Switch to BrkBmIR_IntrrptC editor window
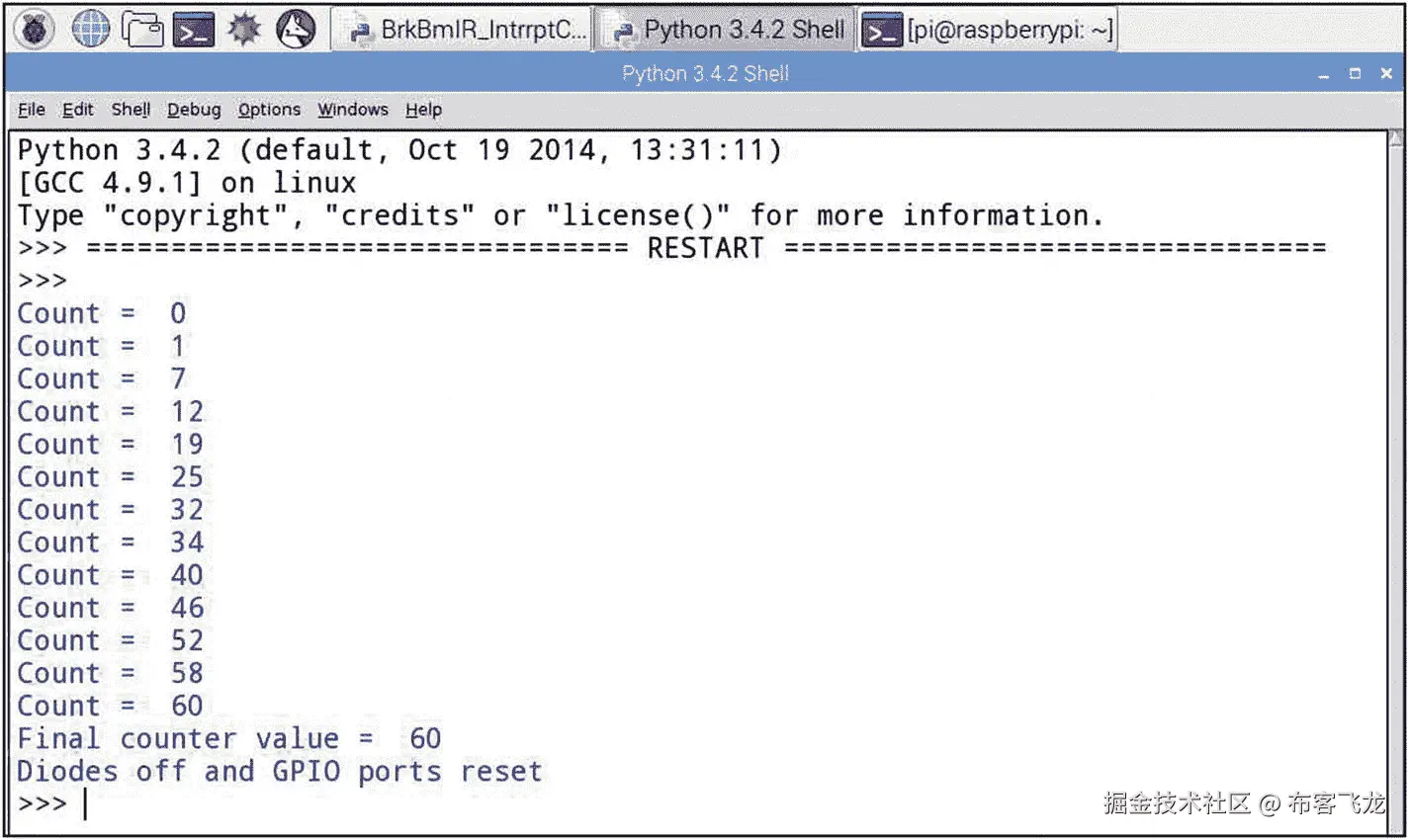 tap(465, 31)
